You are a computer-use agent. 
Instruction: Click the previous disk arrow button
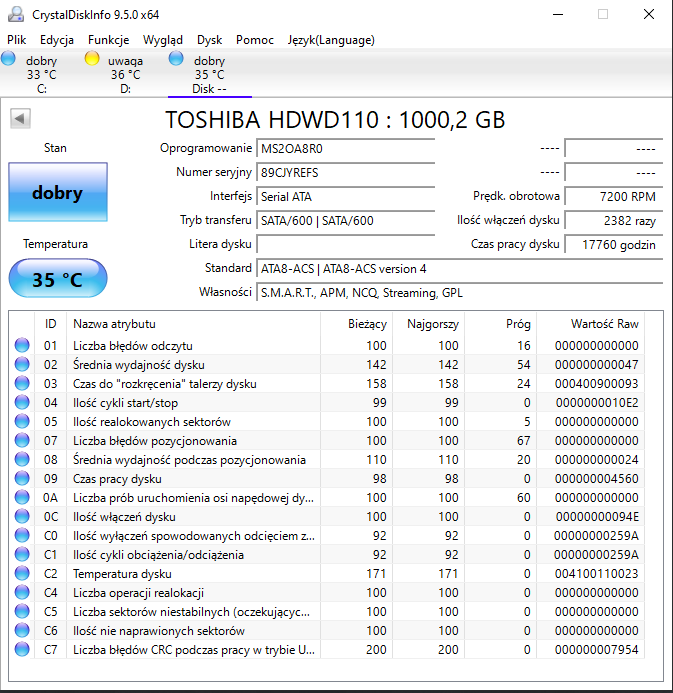[20, 118]
